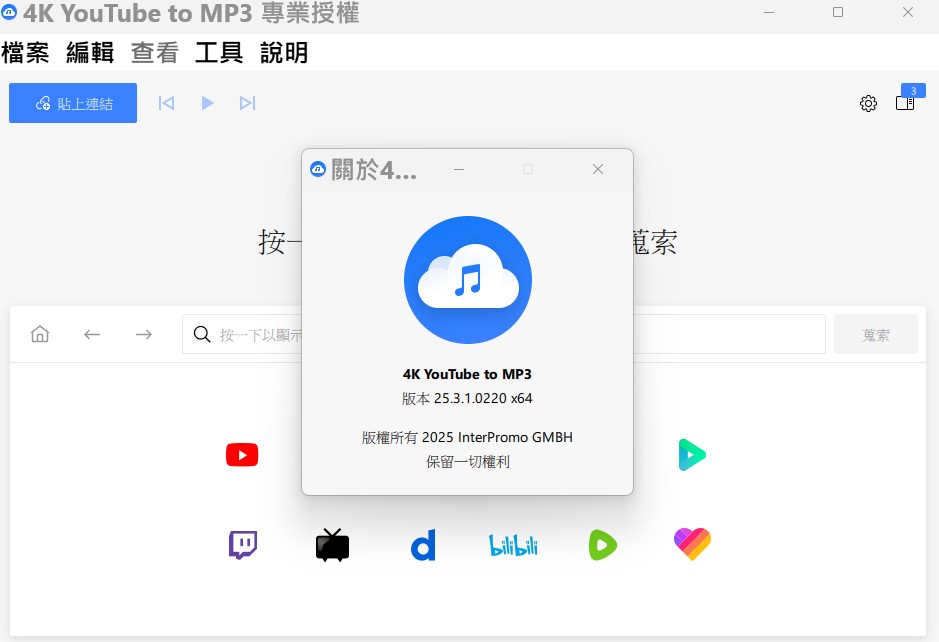Open the 檔案 menu

25,53
